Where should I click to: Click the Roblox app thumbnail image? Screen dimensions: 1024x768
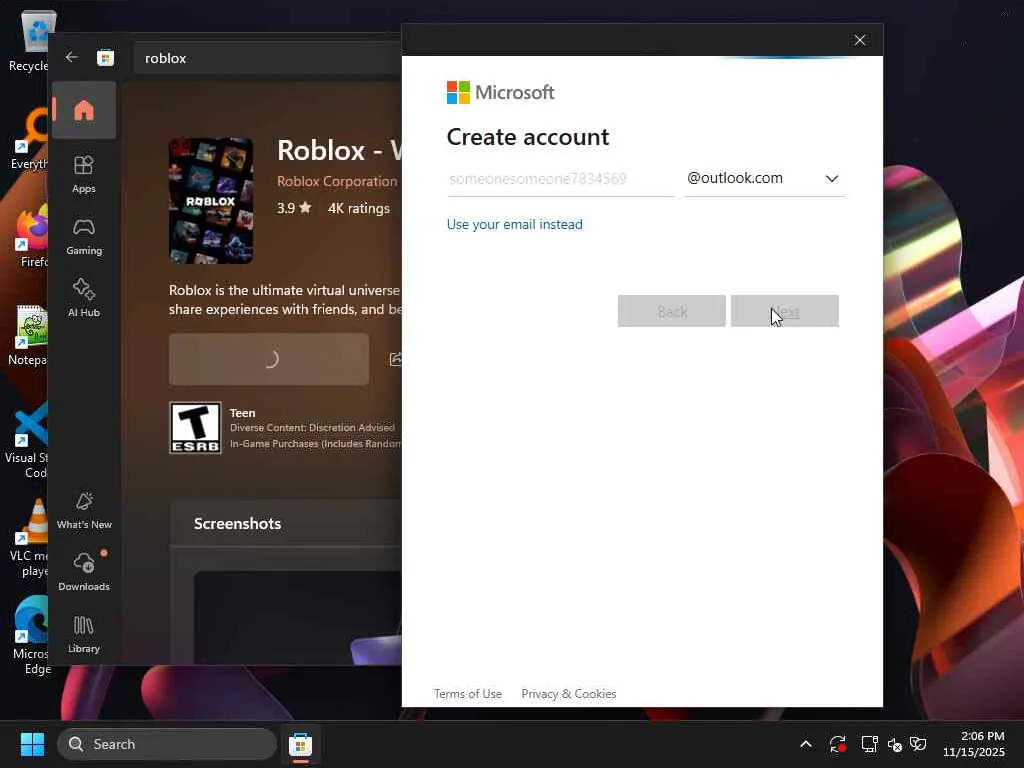click(211, 200)
